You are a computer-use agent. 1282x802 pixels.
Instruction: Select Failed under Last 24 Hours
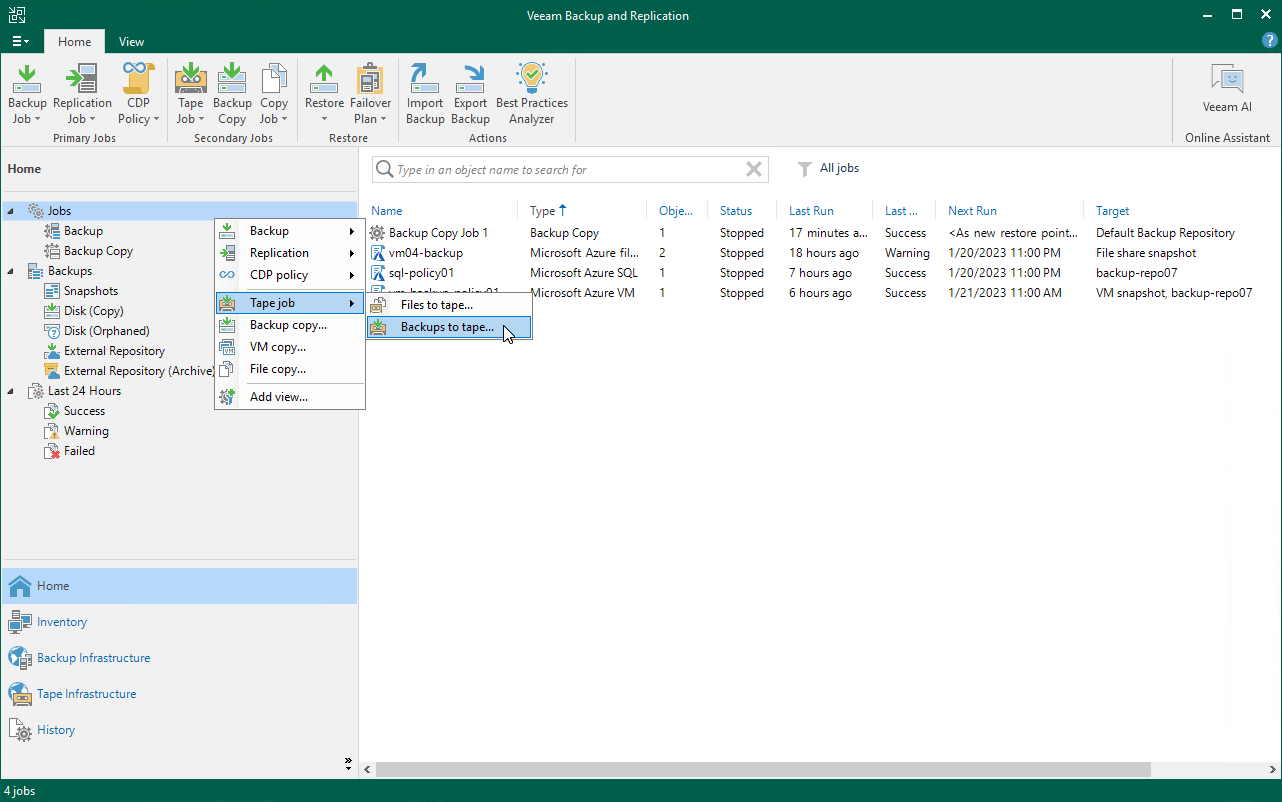79,451
